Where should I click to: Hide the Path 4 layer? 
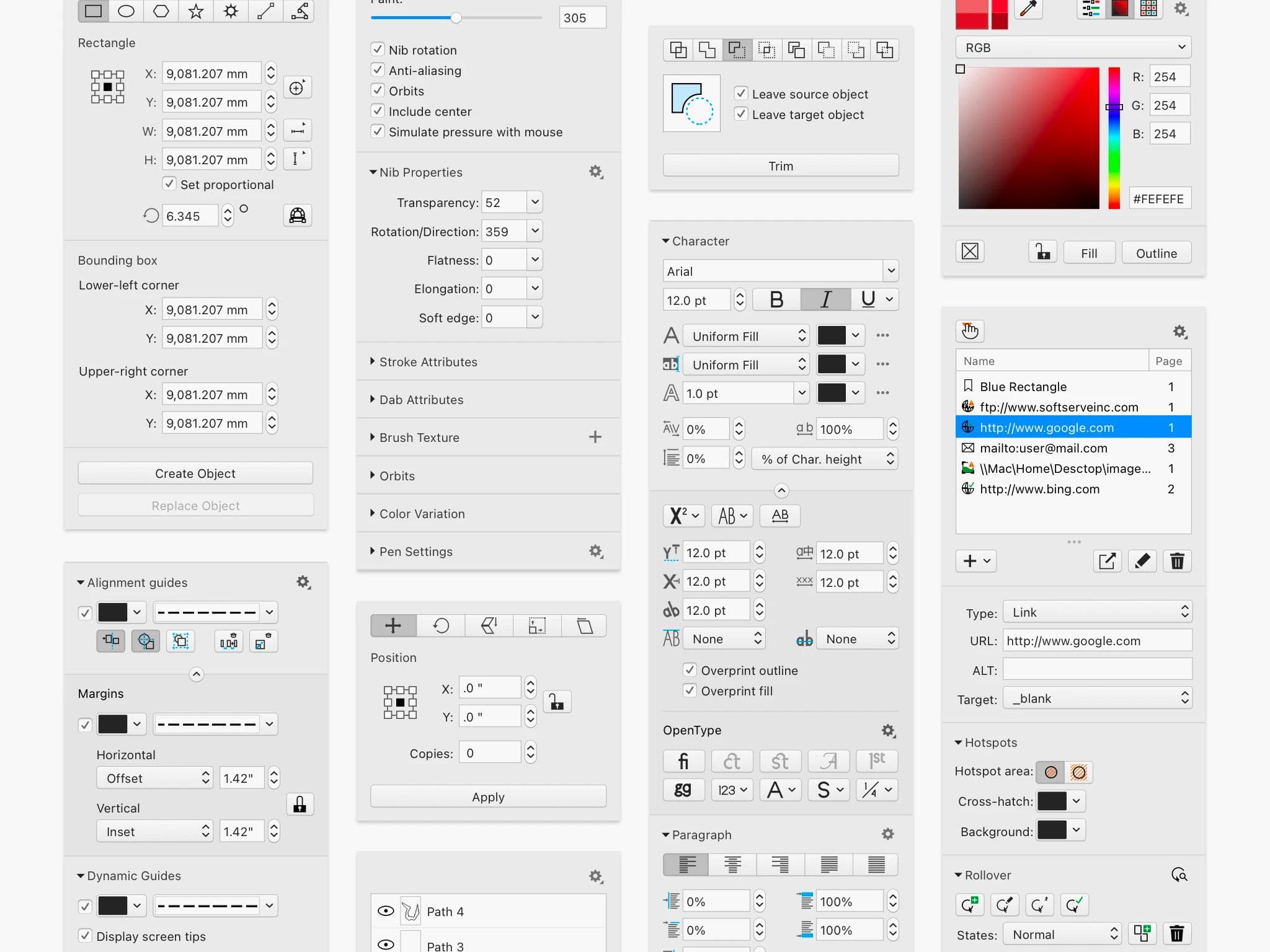[386, 911]
